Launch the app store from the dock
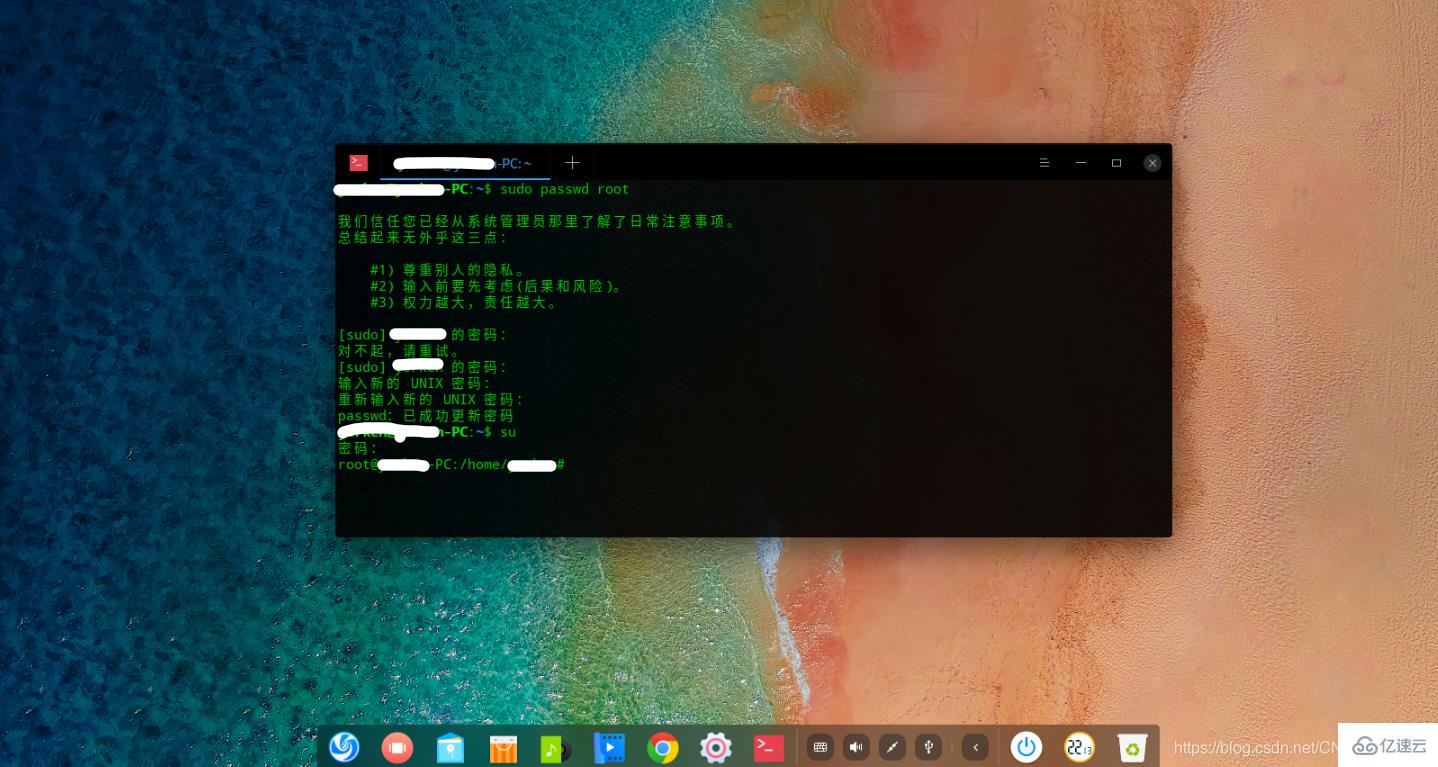This screenshot has width=1438, height=767. pyautogui.click(x=503, y=748)
